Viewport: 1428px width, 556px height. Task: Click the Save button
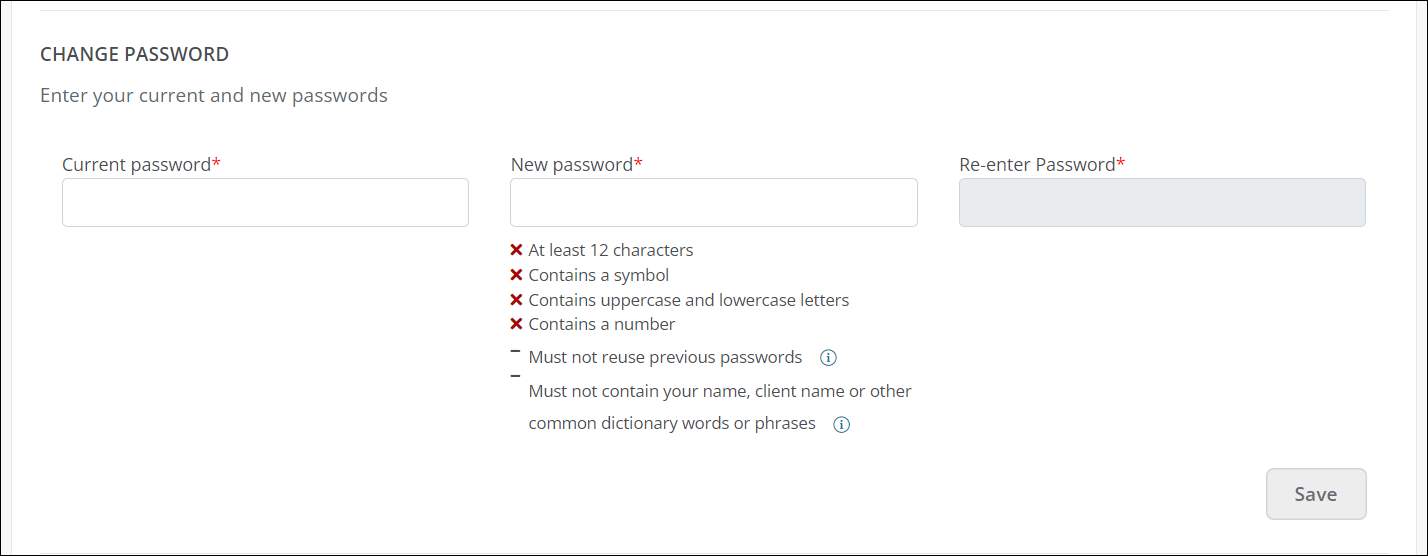[1316, 494]
